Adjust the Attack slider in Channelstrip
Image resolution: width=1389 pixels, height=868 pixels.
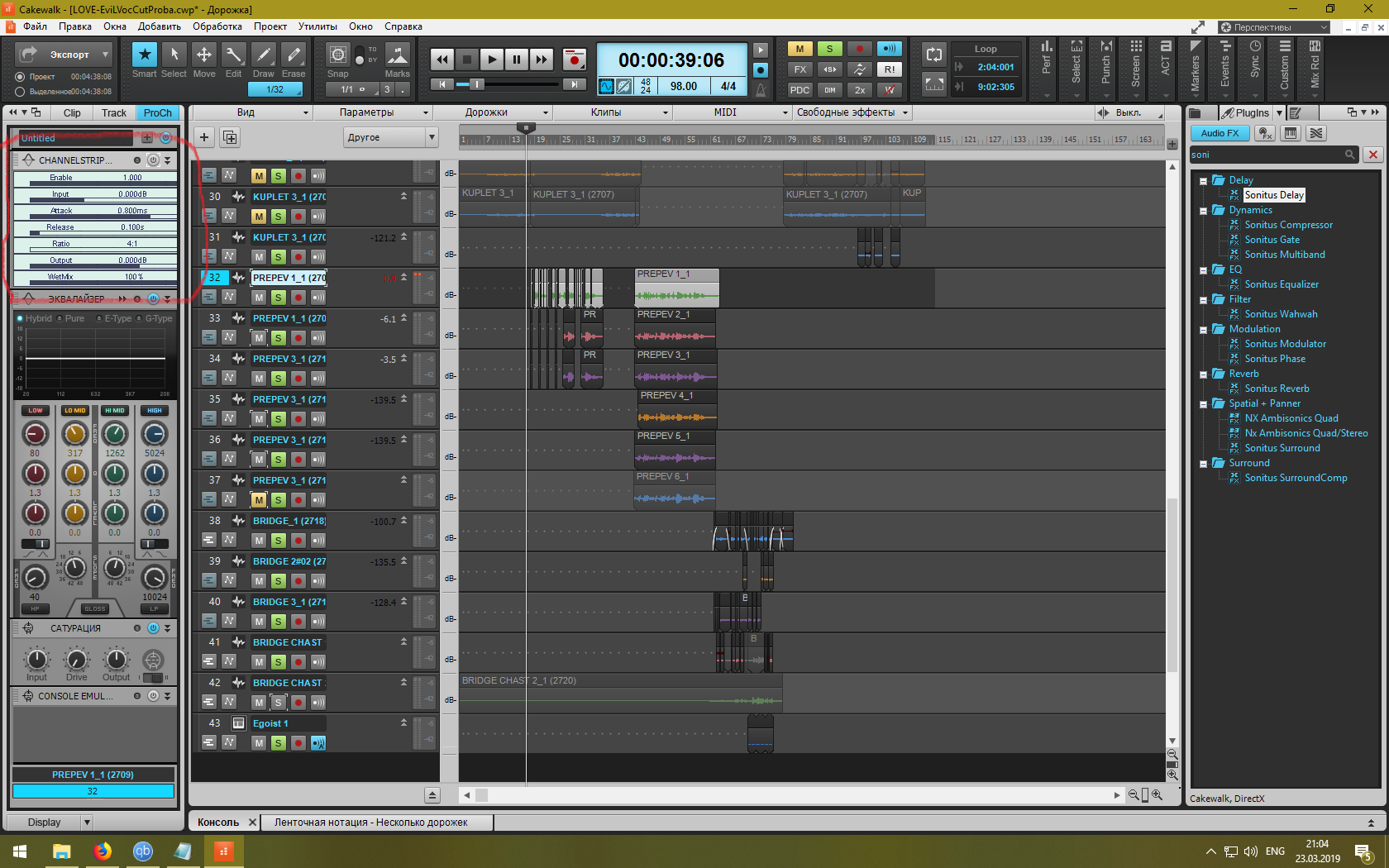[x=96, y=212]
